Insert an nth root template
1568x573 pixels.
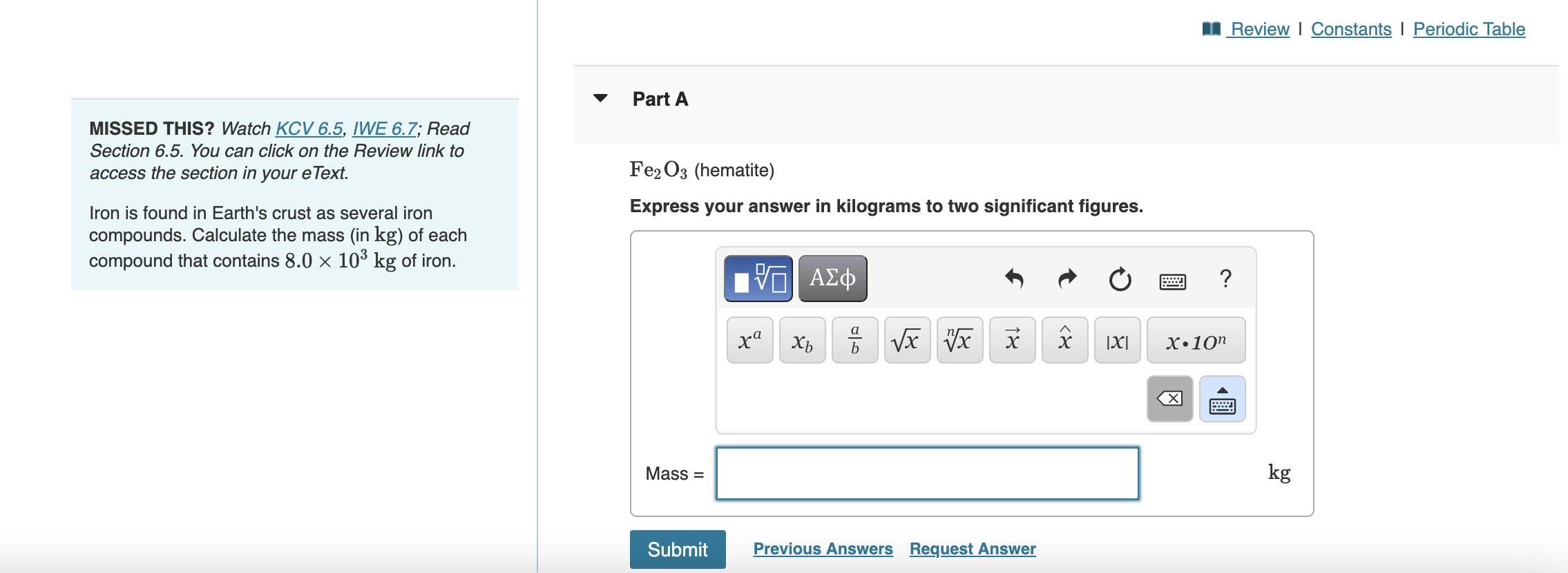(x=959, y=340)
